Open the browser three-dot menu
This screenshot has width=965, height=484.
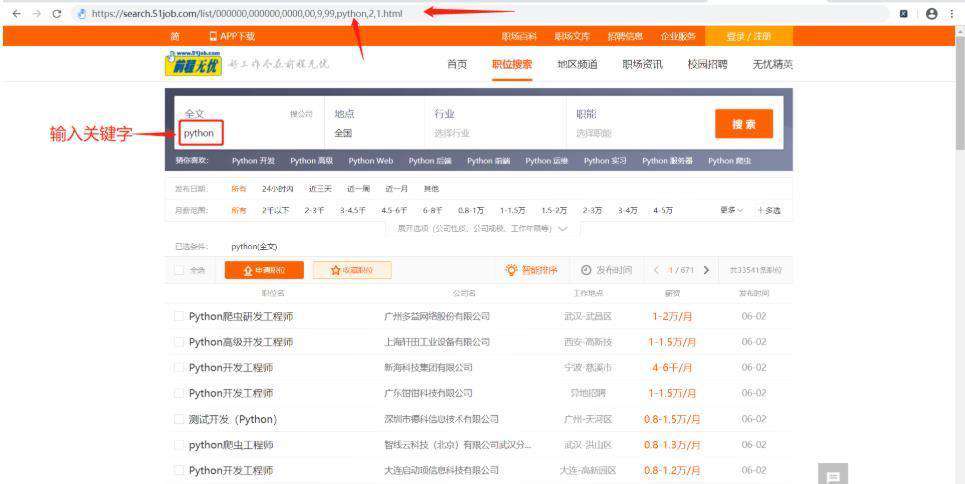click(952, 14)
